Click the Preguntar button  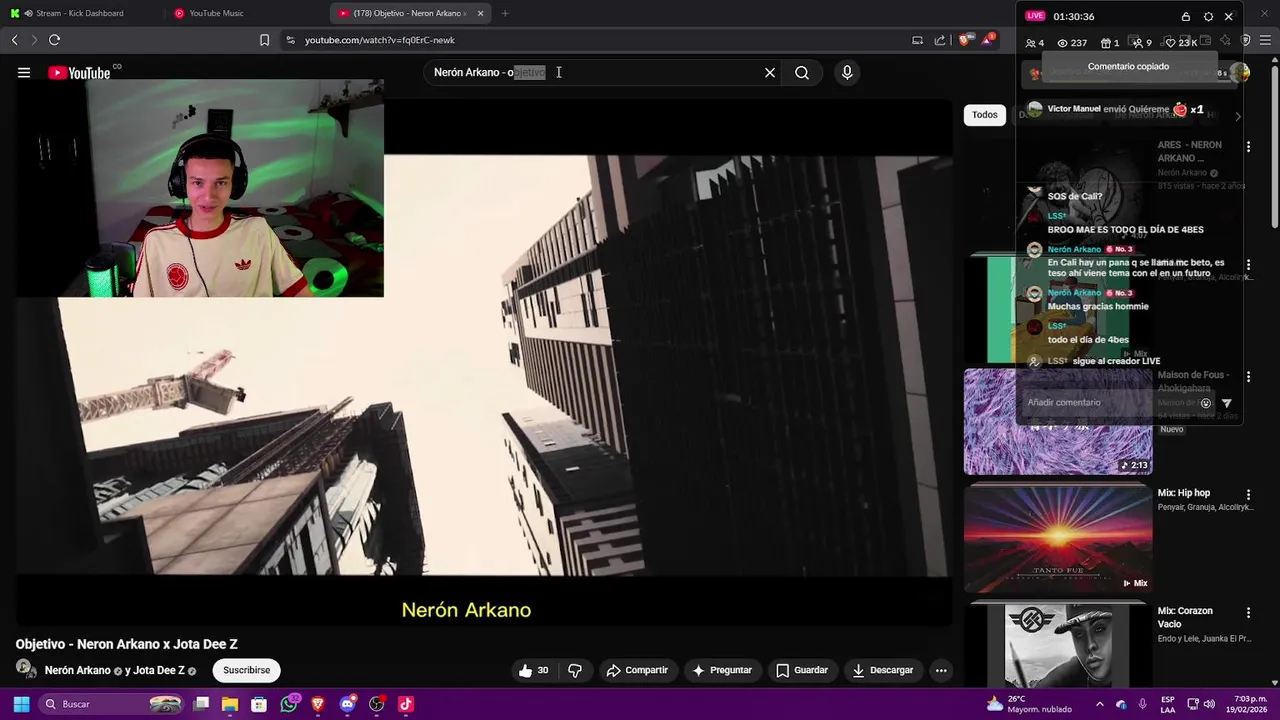click(722, 670)
